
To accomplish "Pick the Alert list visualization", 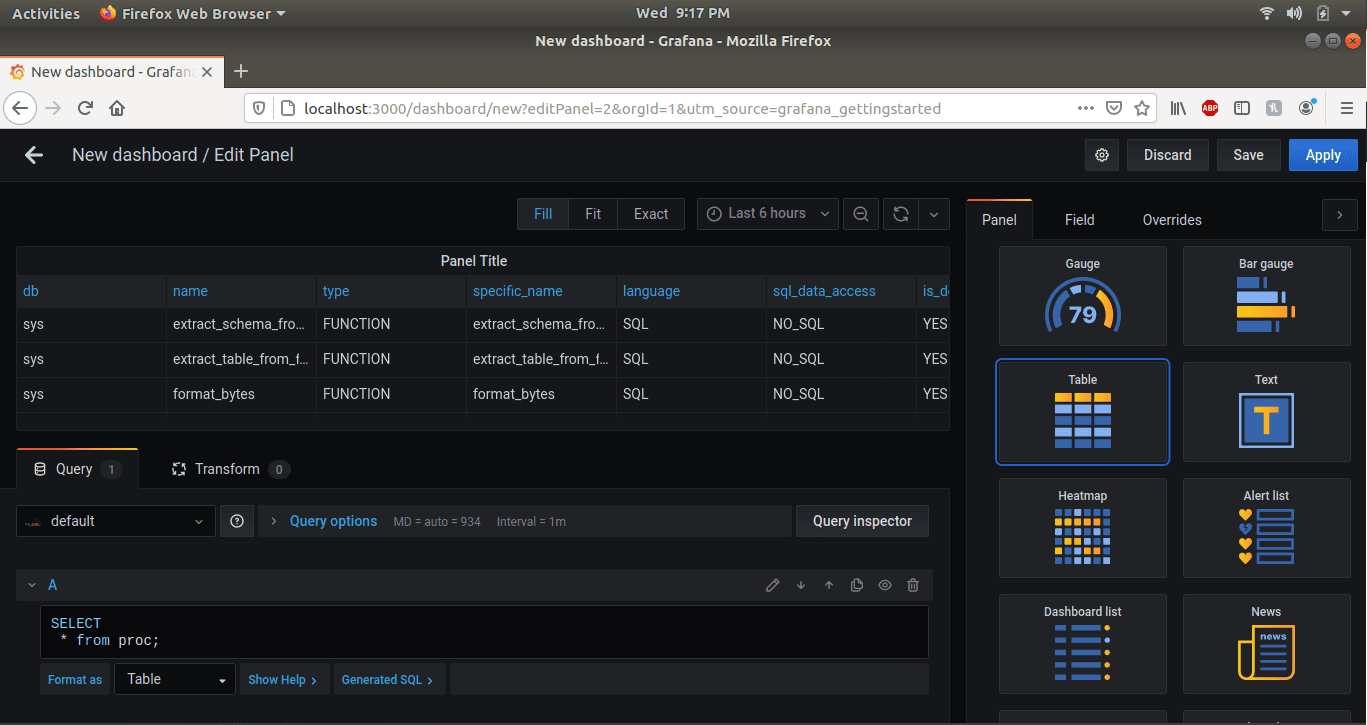I will (1266, 528).
